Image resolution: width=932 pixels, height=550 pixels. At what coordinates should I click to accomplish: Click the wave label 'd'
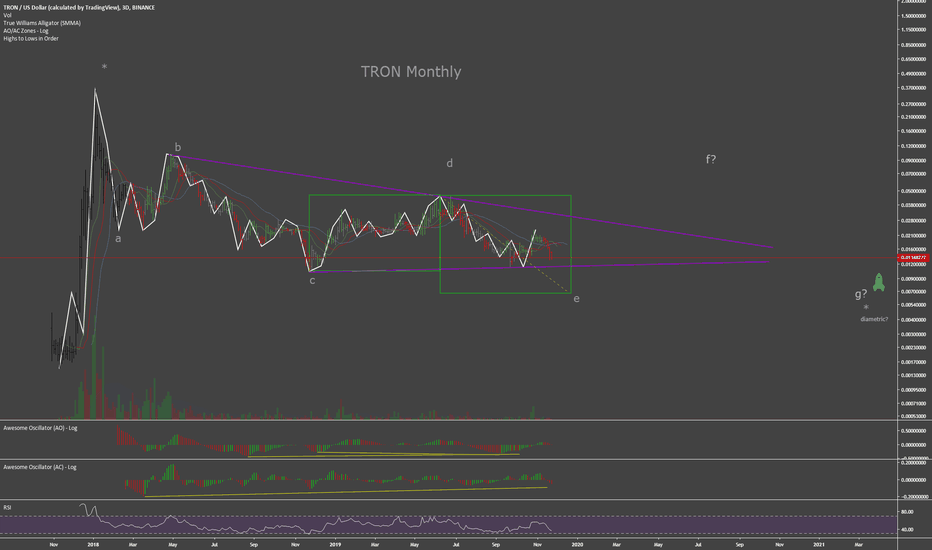(x=449, y=163)
